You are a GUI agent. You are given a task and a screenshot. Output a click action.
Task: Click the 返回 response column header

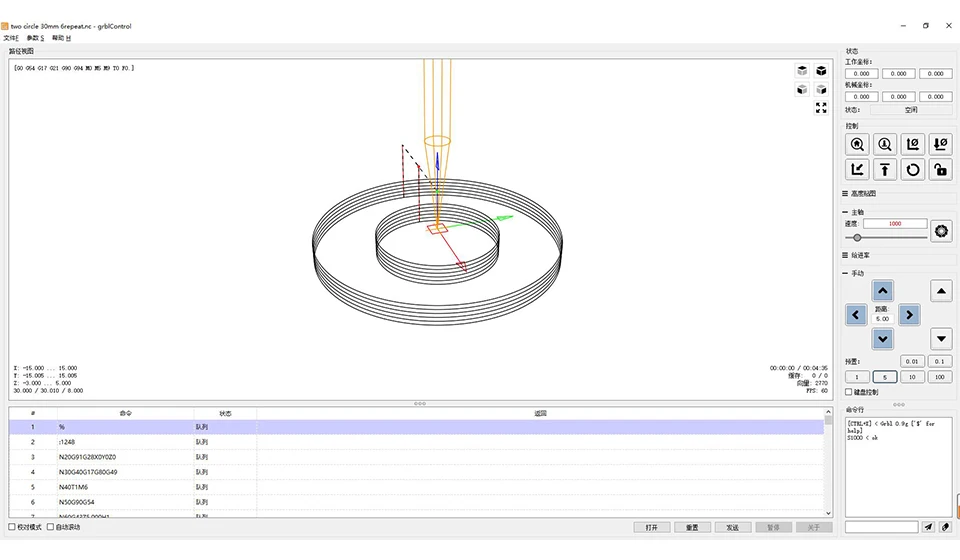(540, 413)
